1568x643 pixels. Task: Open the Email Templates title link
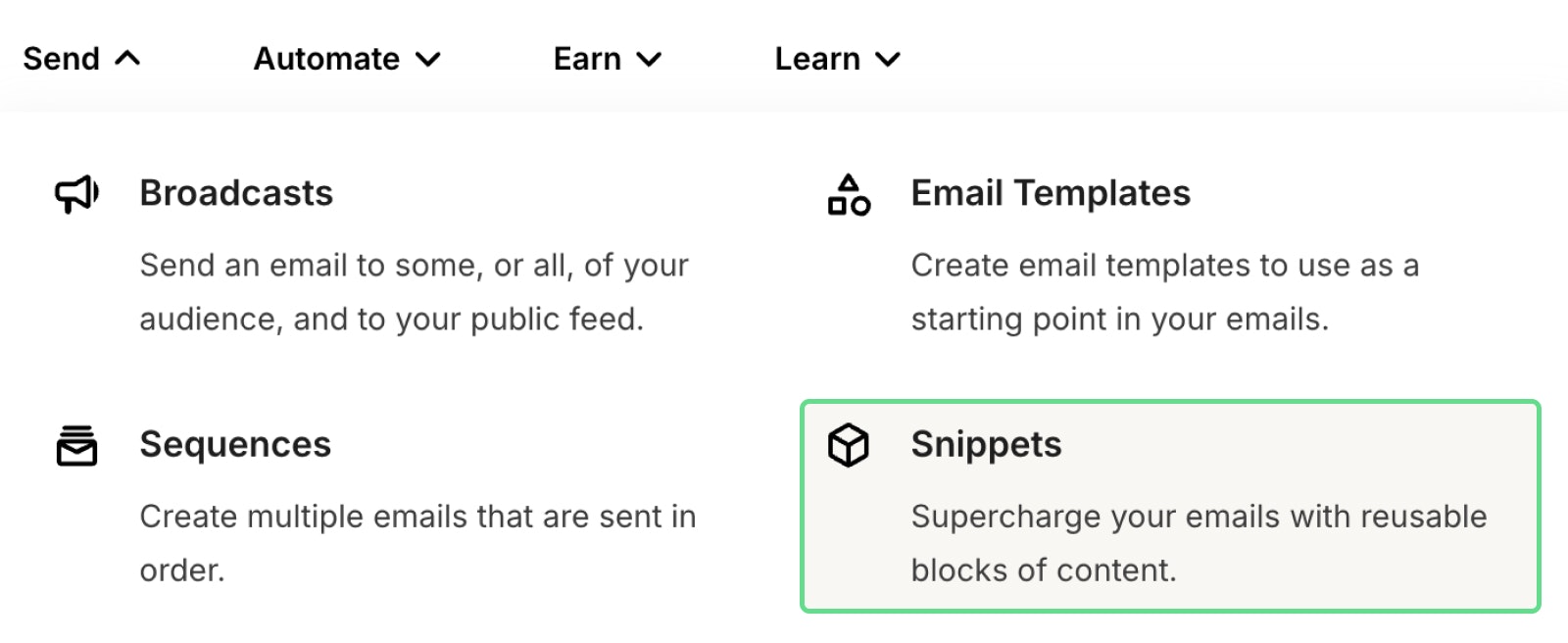tap(1051, 193)
